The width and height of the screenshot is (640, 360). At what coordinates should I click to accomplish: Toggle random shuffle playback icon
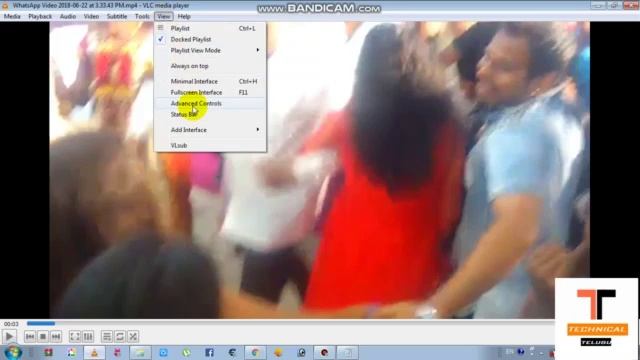pos(133,336)
